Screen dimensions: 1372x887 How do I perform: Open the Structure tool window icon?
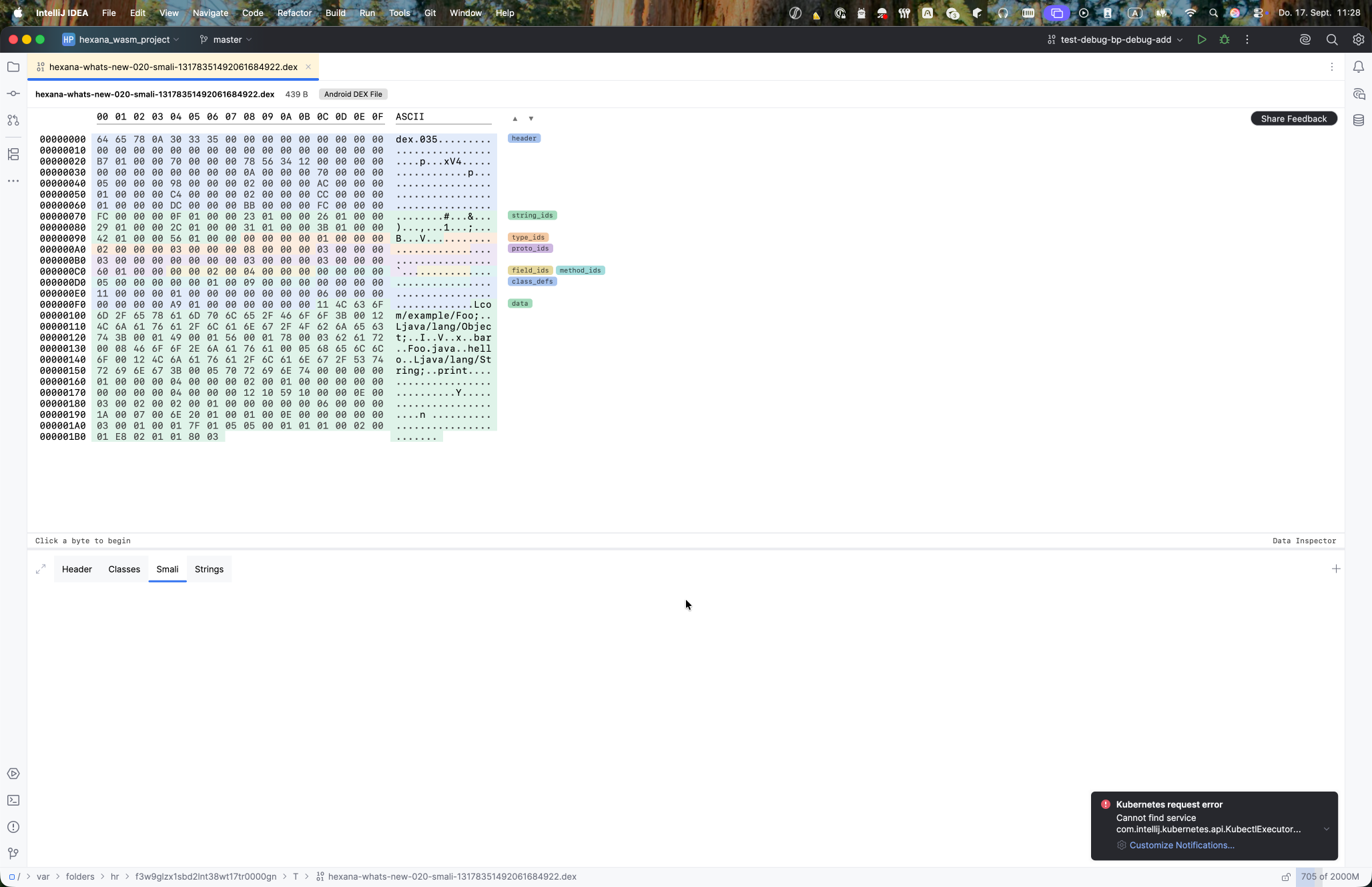[13, 154]
